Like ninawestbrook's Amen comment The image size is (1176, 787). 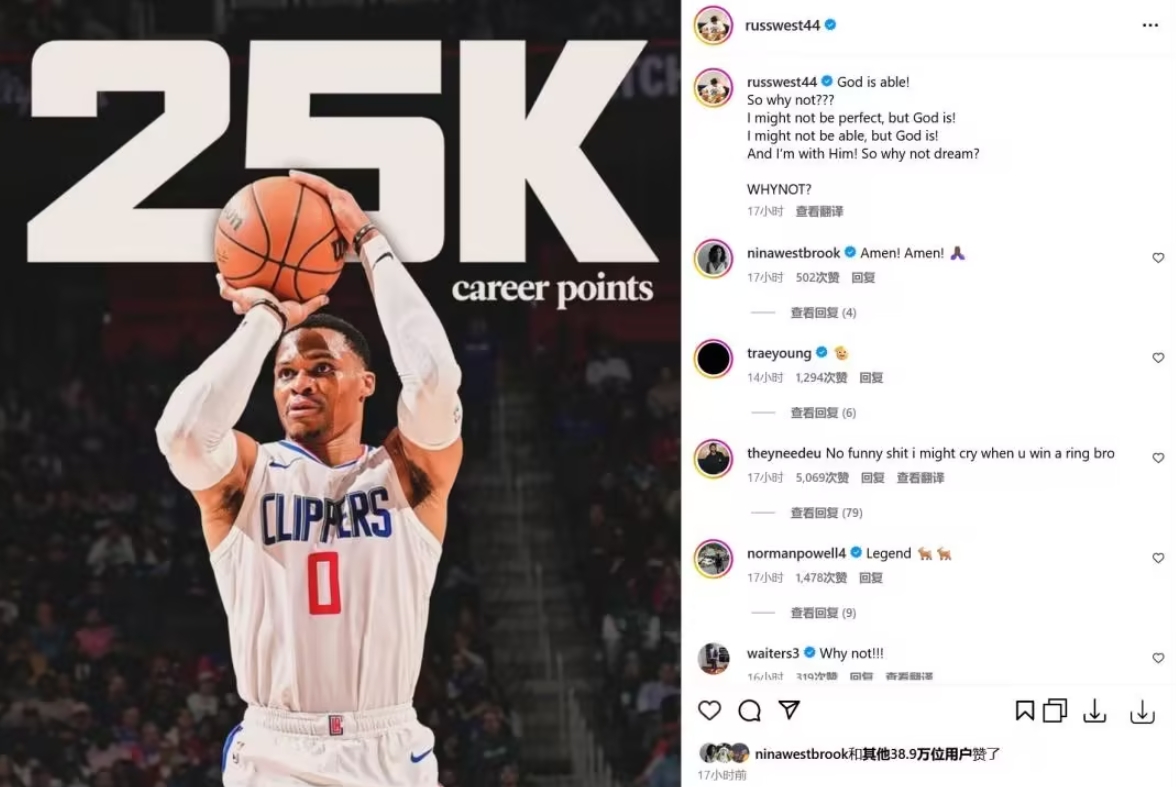point(1158,257)
